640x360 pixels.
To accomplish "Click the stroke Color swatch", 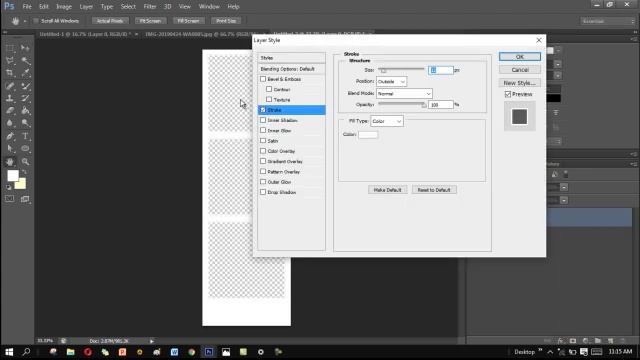I will pos(368,135).
